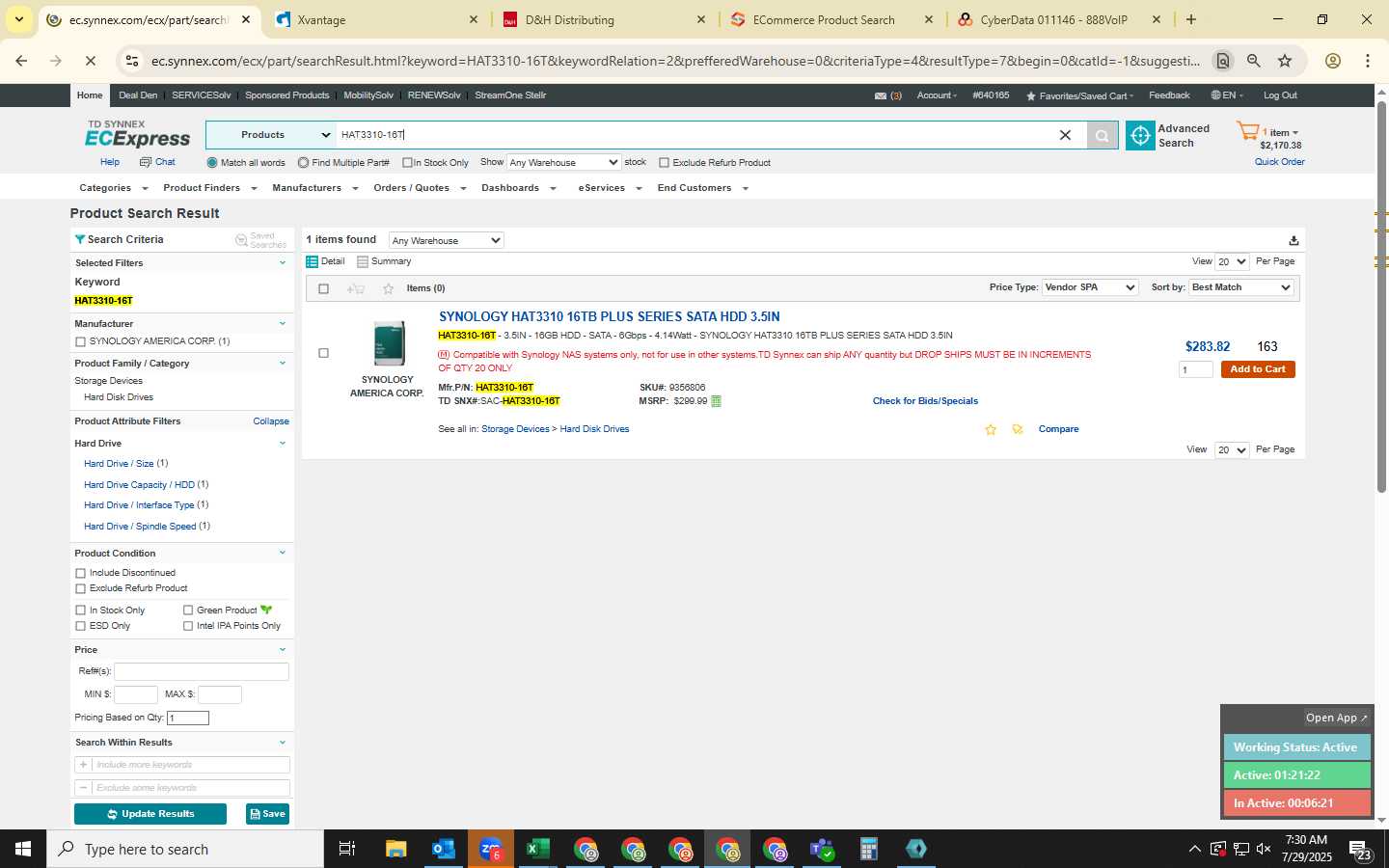Click the export download icon in results header
Image resolution: width=1389 pixels, height=868 pixels.
tap(1294, 240)
